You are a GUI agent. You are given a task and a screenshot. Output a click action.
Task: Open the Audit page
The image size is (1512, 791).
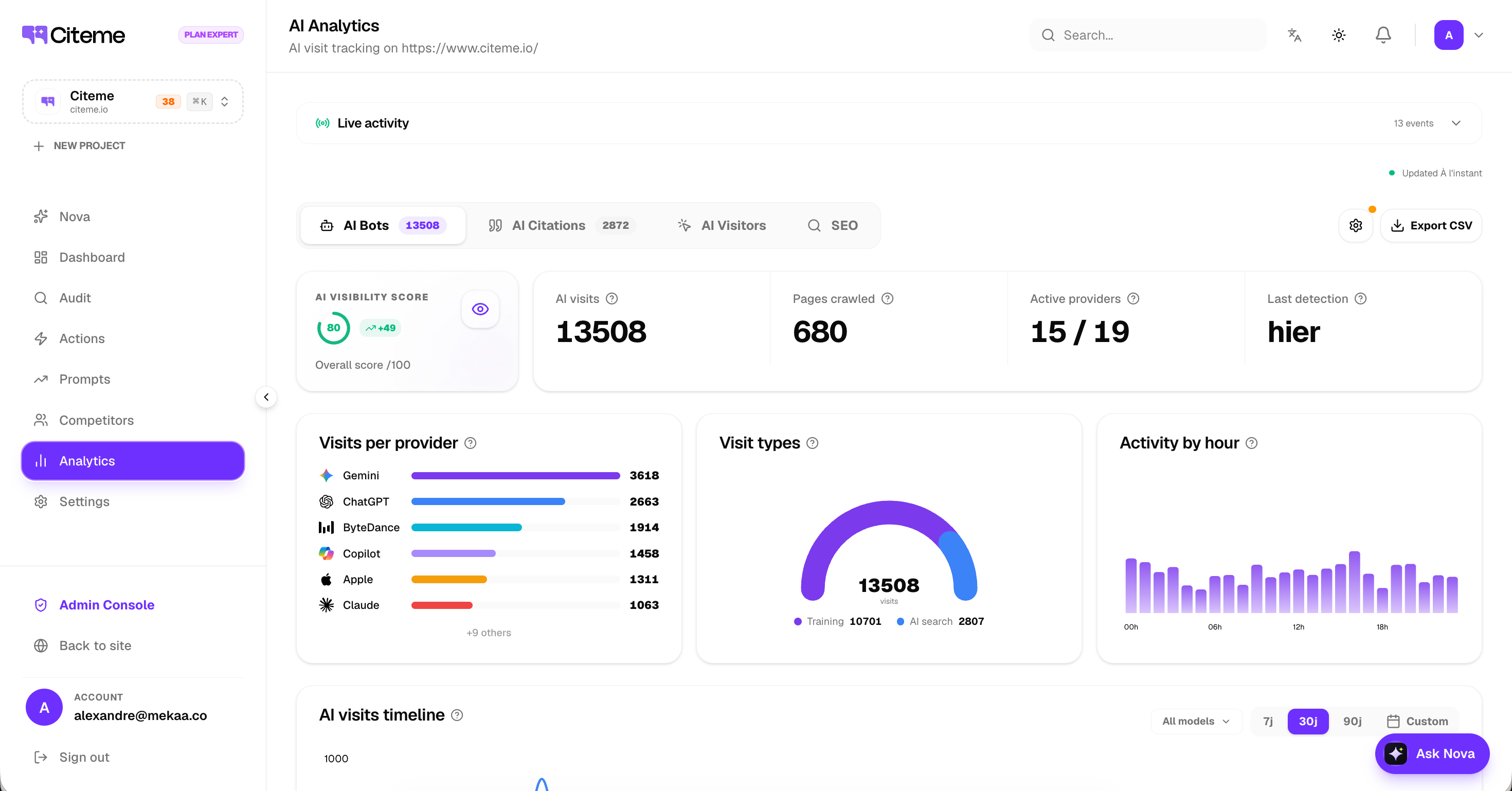tap(133, 297)
